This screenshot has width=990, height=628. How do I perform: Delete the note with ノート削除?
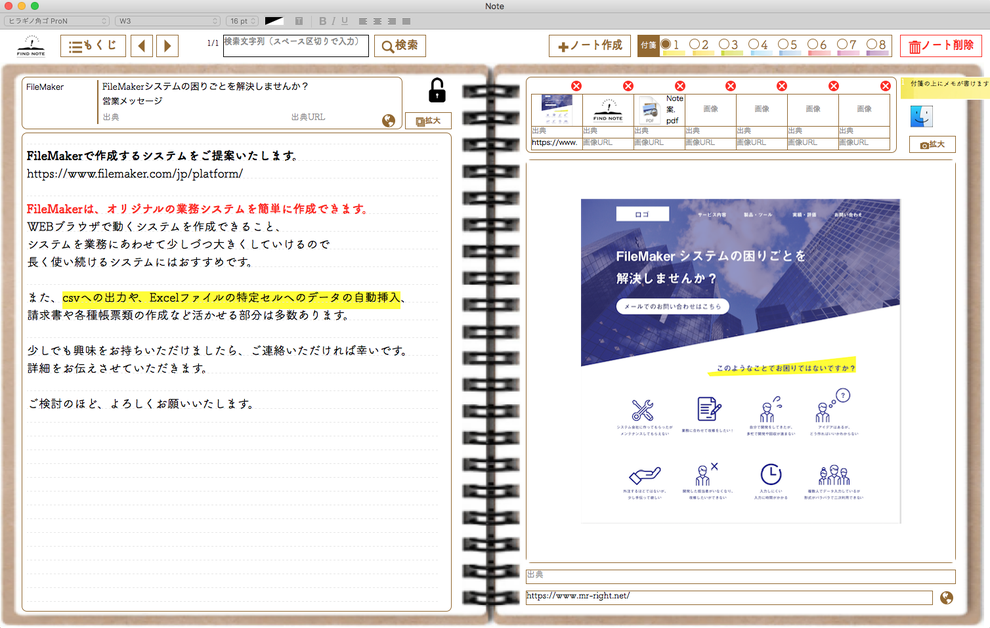click(941, 46)
